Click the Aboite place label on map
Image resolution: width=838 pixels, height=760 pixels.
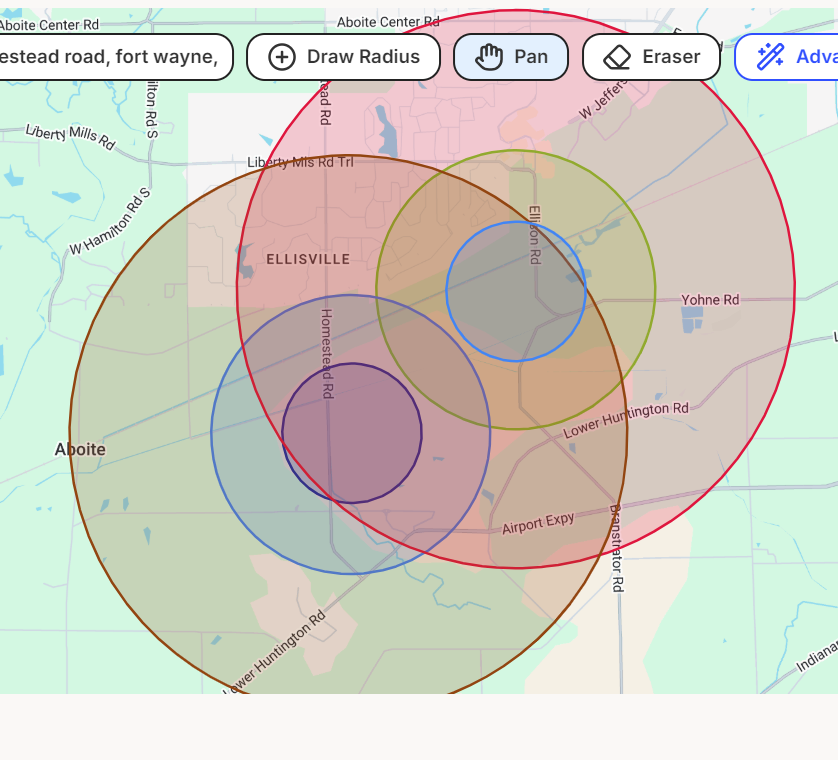pyautogui.click(x=80, y=450)
